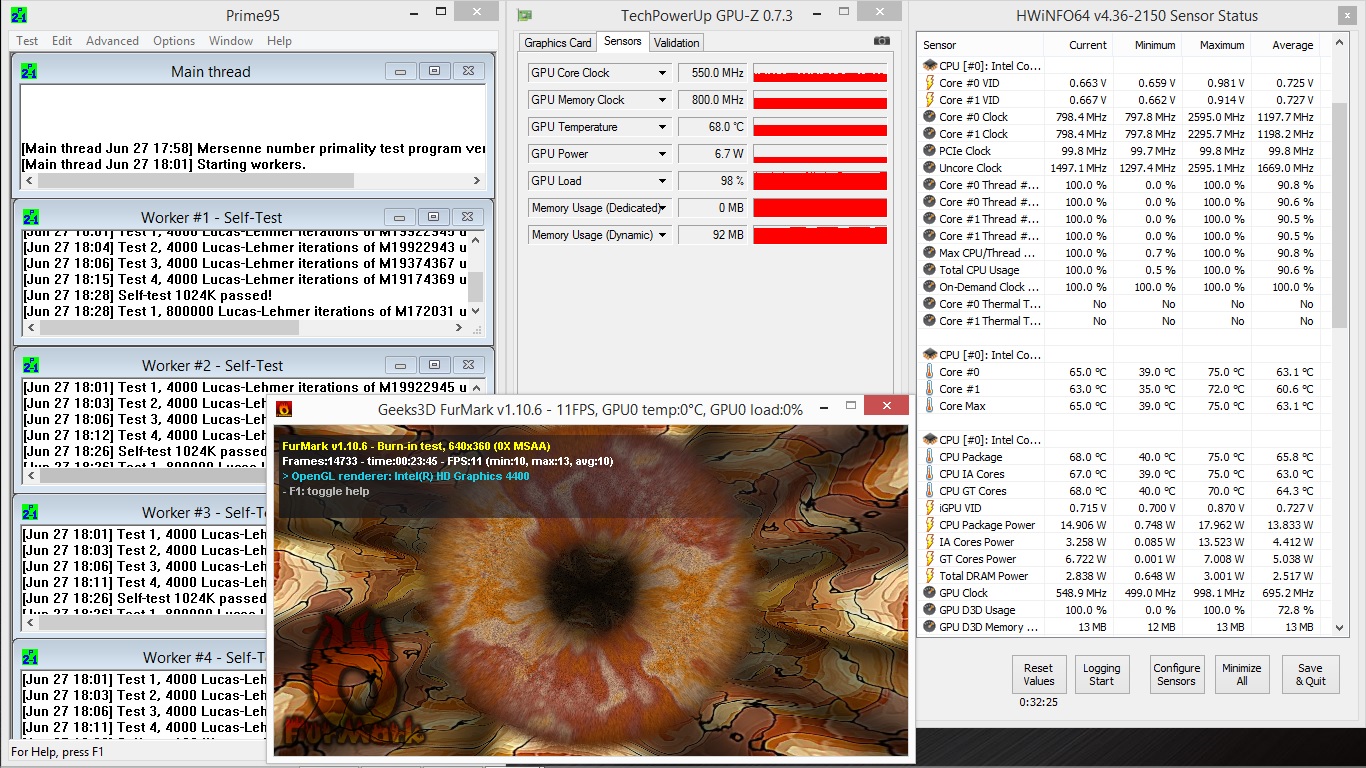Click the HWiNFO sensor list vertical scrollbar
The image size is (1366, 768).
click(1340, 335)
